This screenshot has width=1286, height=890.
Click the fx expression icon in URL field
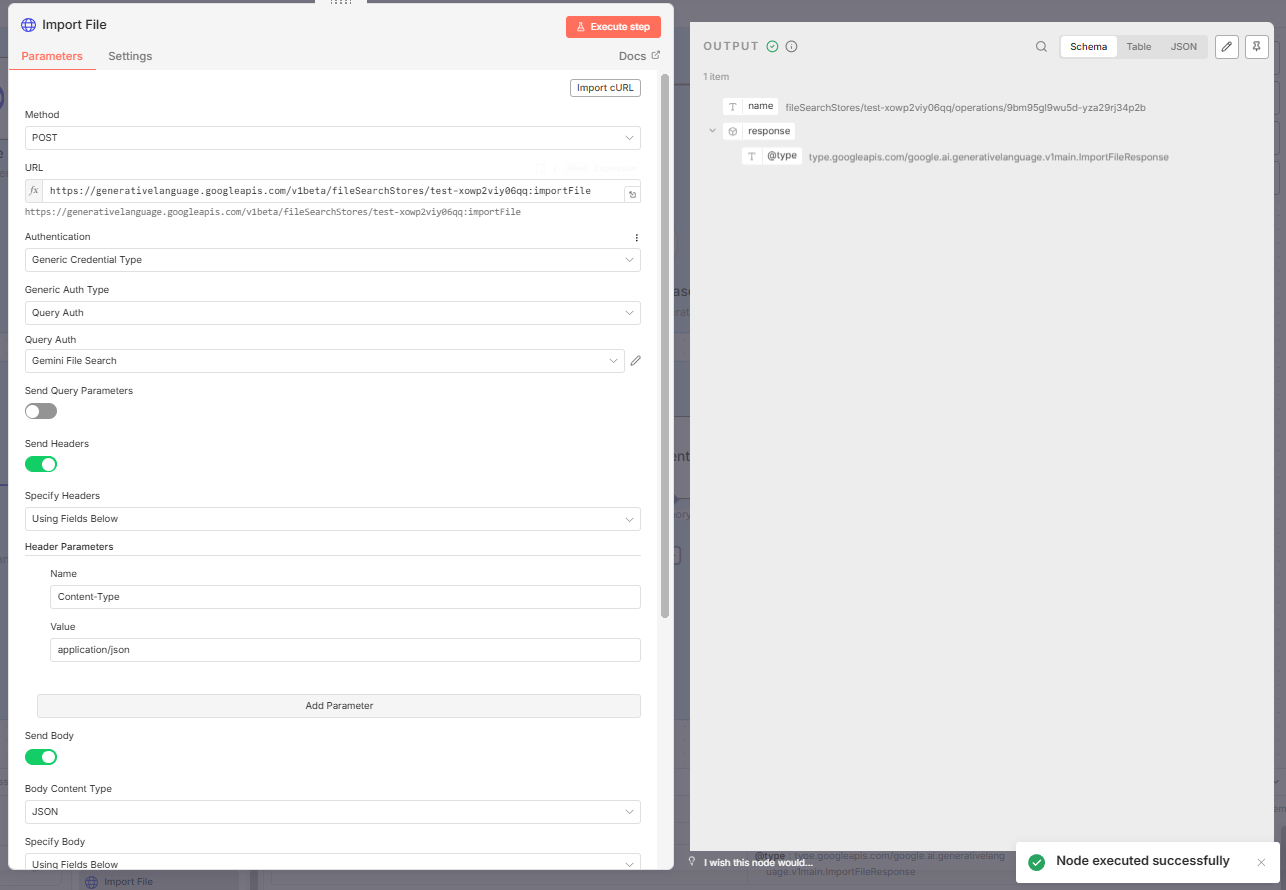click(34, 190)
